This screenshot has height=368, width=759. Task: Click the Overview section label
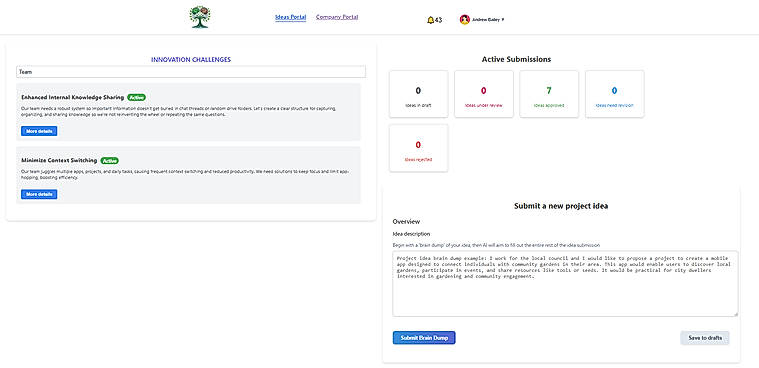(406, 222)
